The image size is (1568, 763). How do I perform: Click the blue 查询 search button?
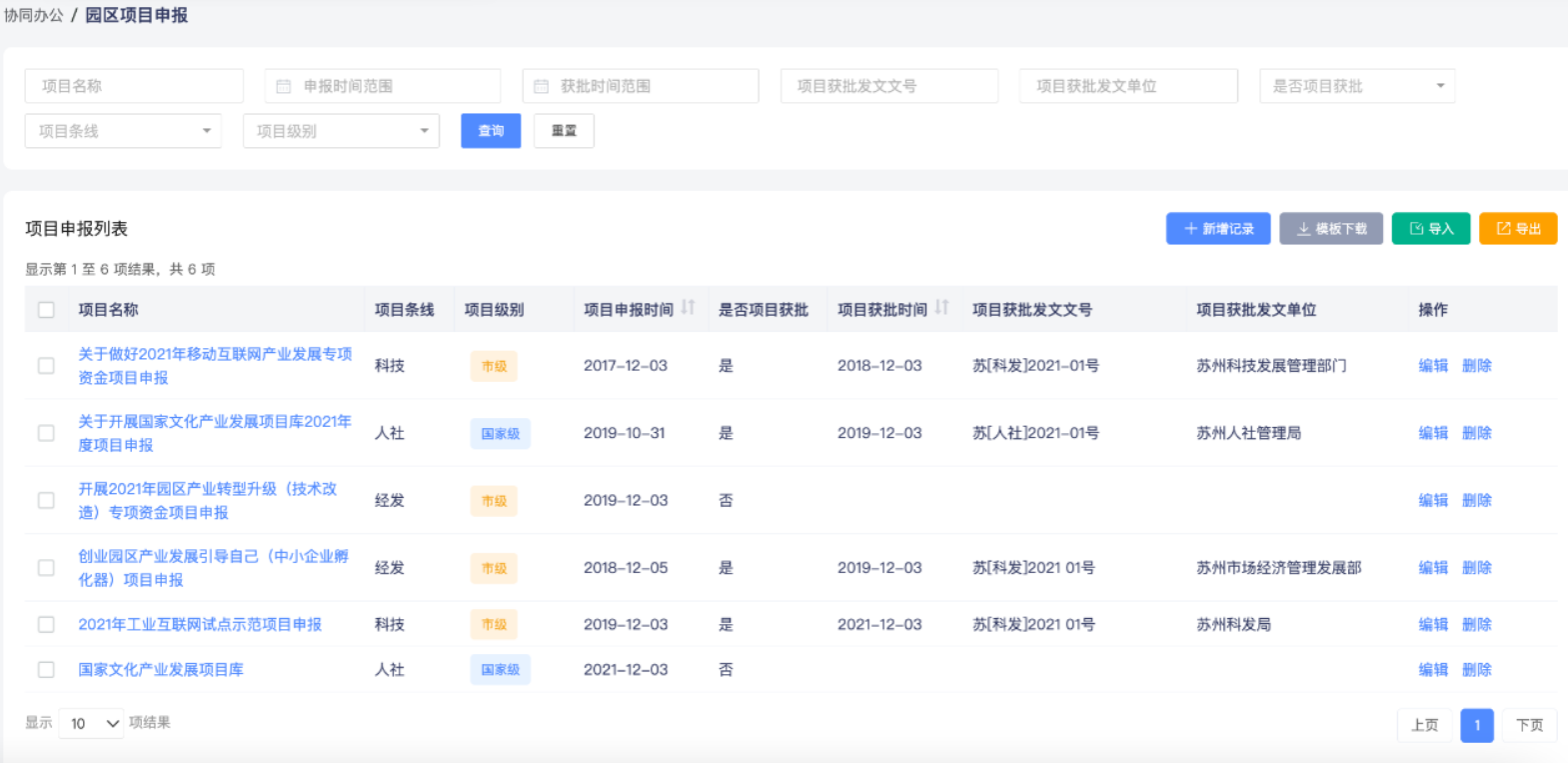491,131
